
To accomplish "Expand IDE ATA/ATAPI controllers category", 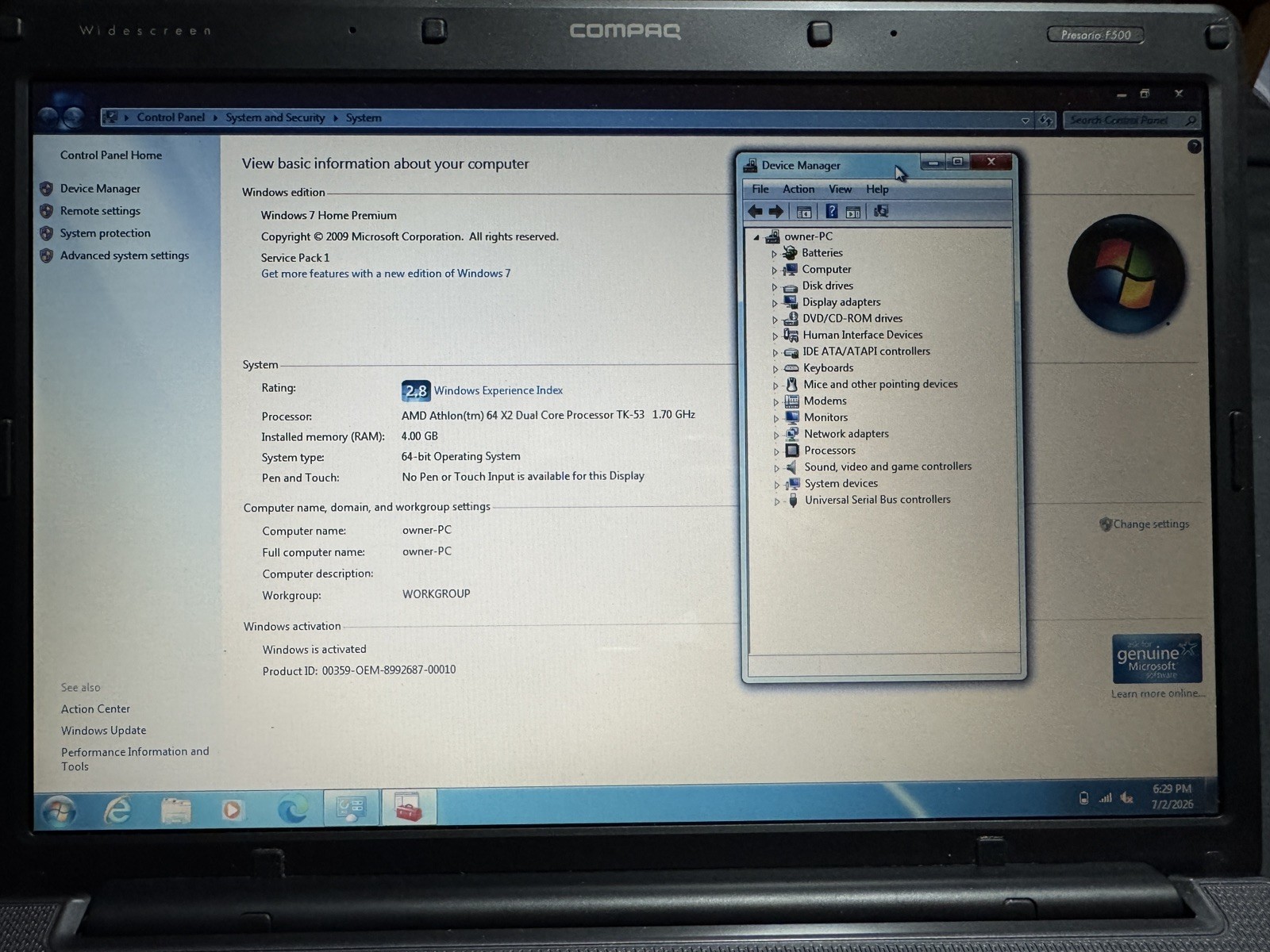I will [775, 353].
